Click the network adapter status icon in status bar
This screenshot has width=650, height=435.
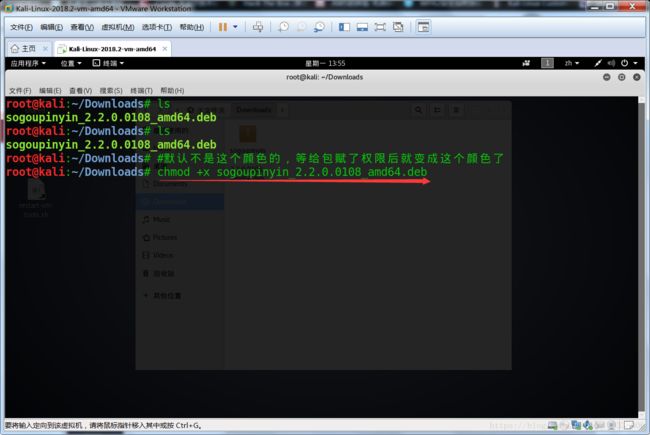coord(576,425)
